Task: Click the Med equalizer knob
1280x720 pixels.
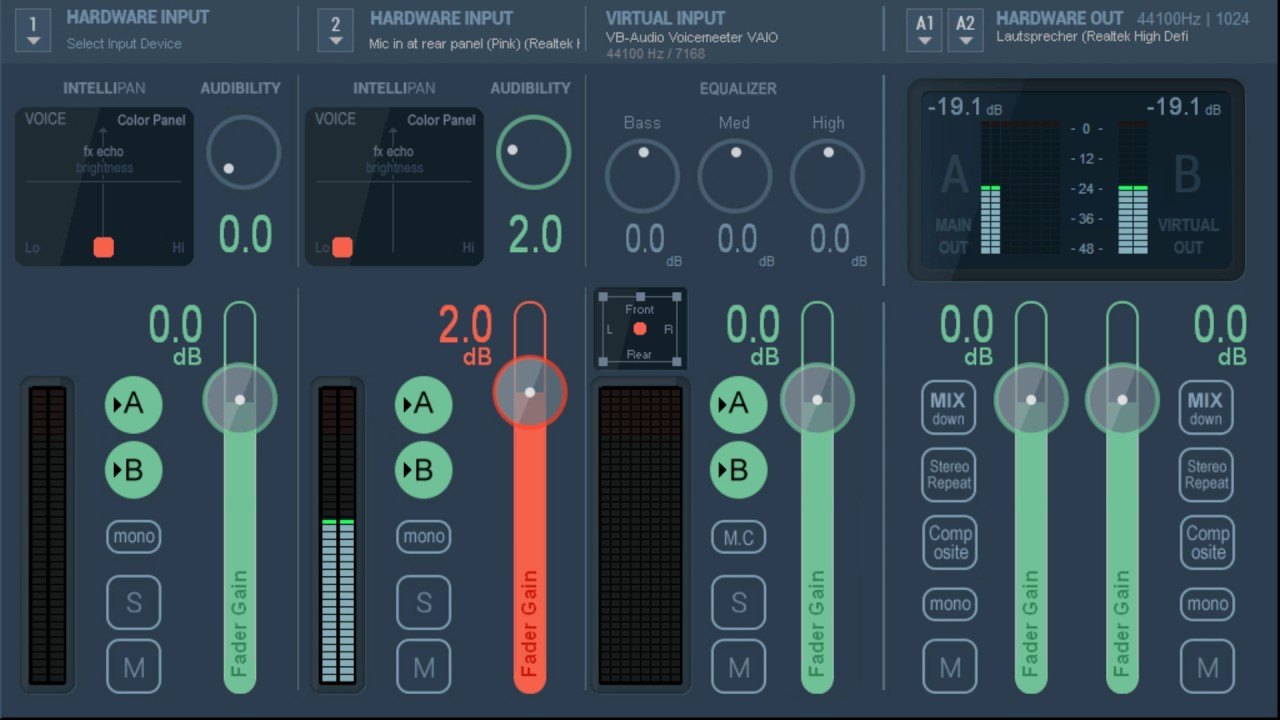Action: (x=735, y=176)
